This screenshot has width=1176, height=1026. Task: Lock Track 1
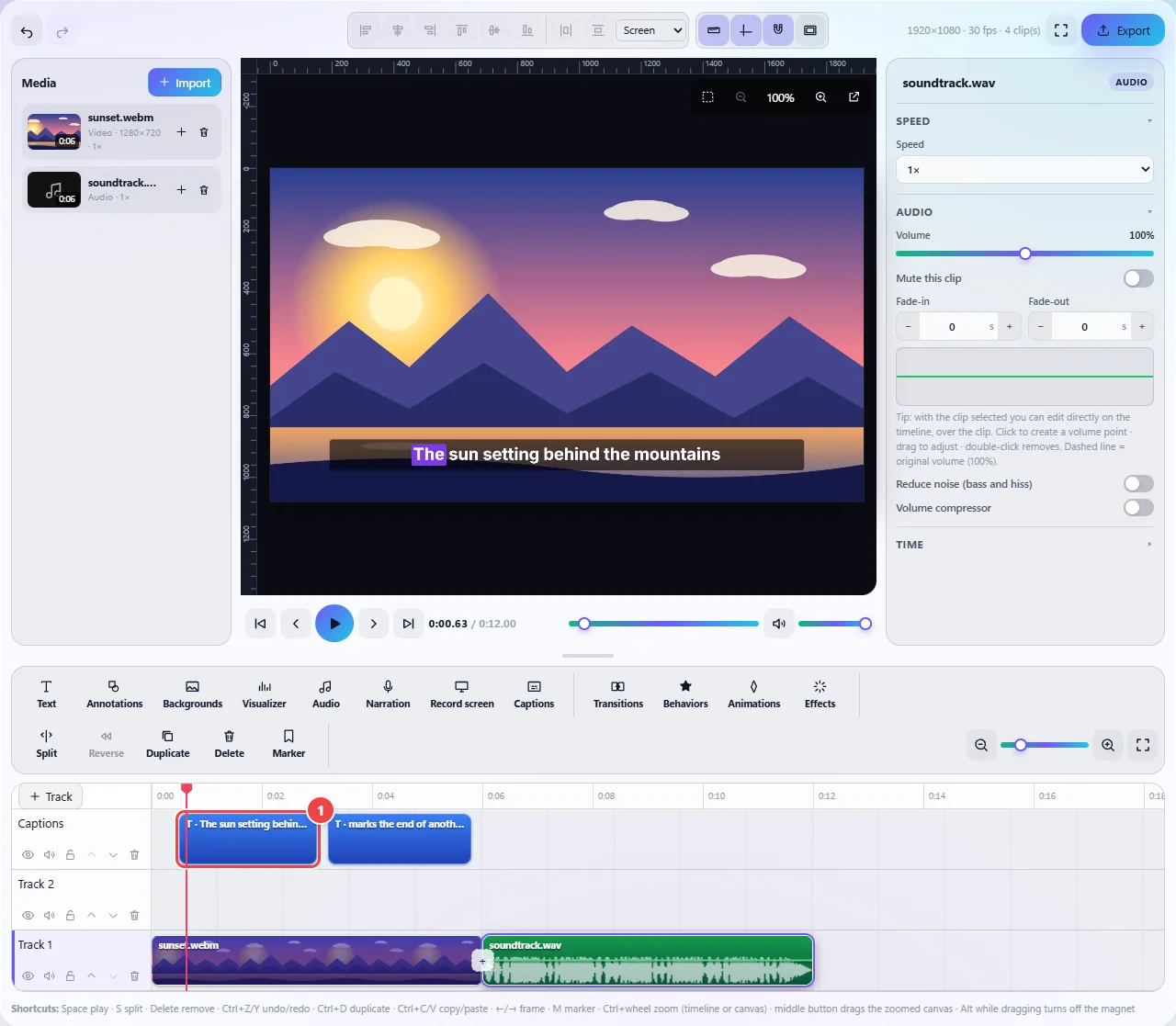pyautogui.click(x=70, y=976)
